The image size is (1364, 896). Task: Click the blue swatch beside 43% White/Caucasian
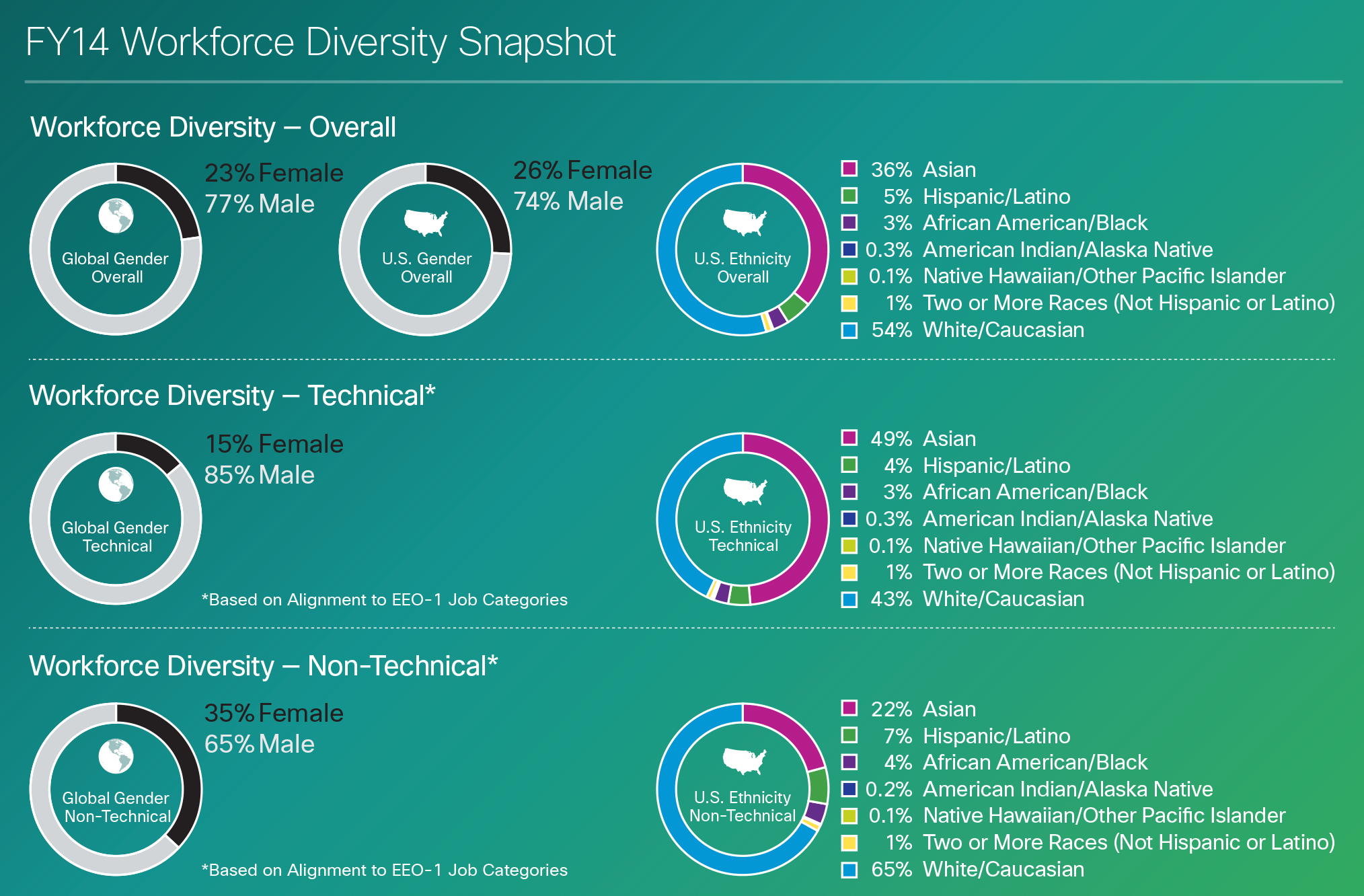(x=849, y=599)
